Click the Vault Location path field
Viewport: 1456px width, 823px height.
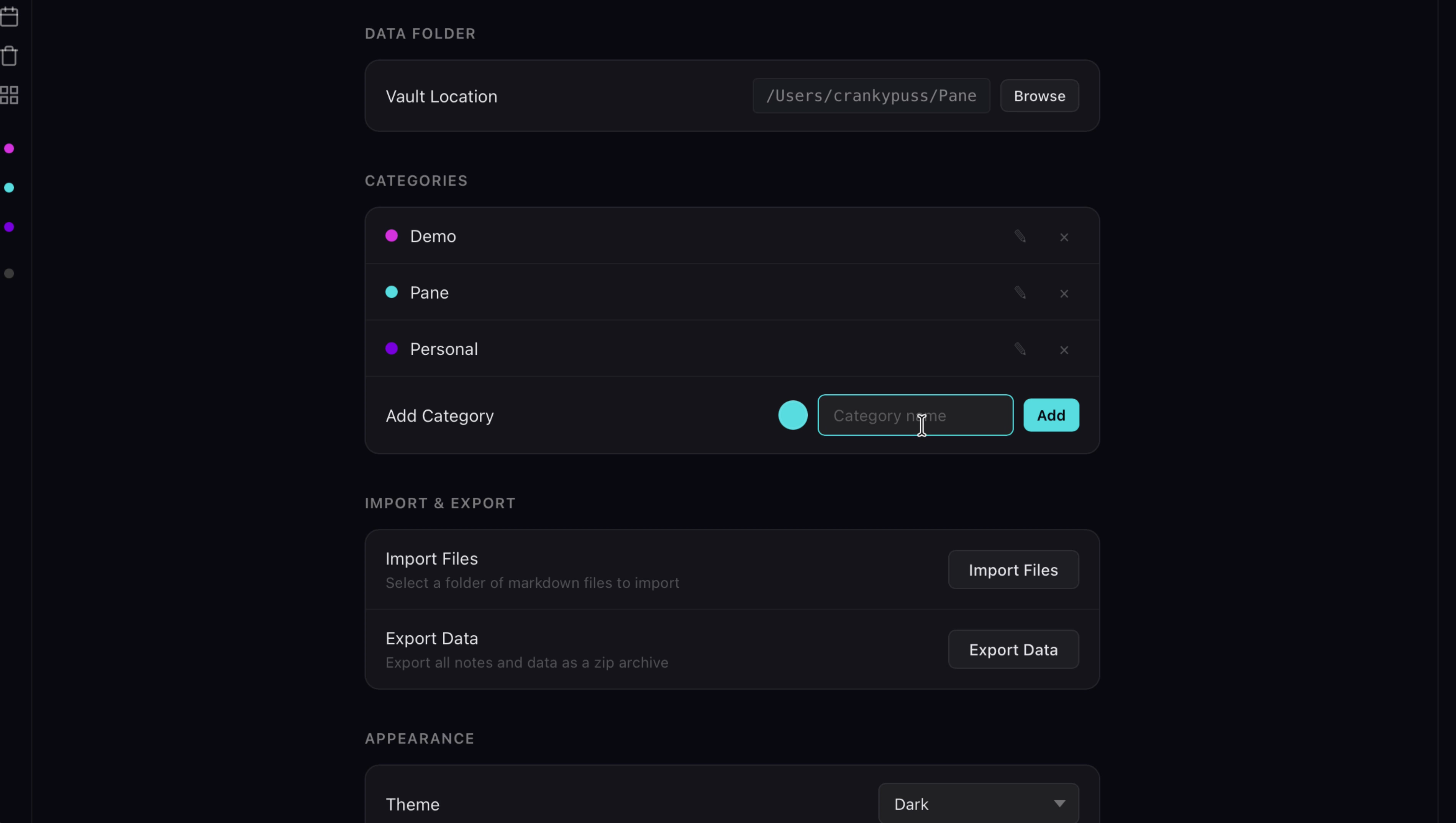coord(872,96)
